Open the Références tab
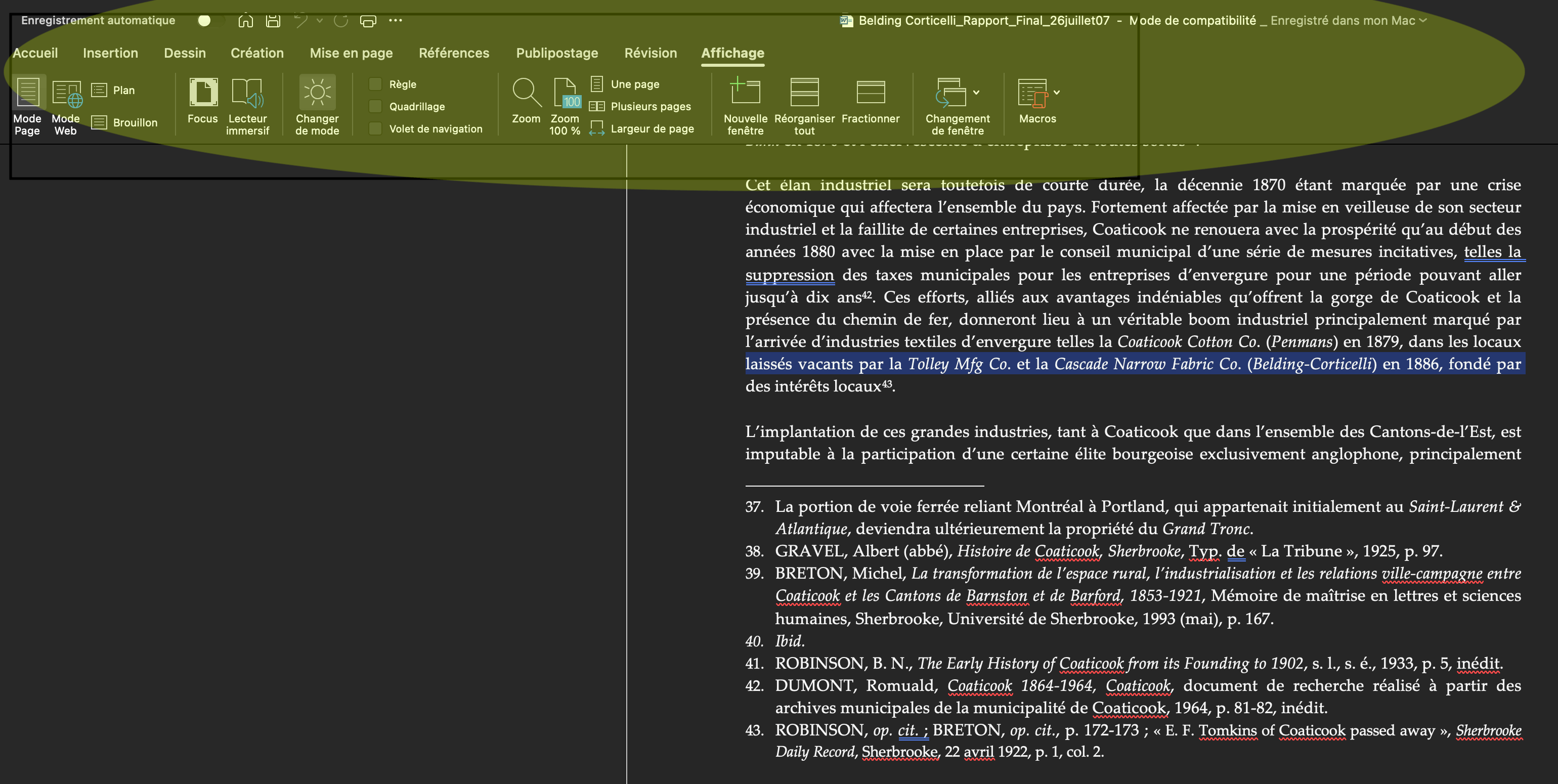The width and height of the screenshot is (1558, 784). [454, 53]
